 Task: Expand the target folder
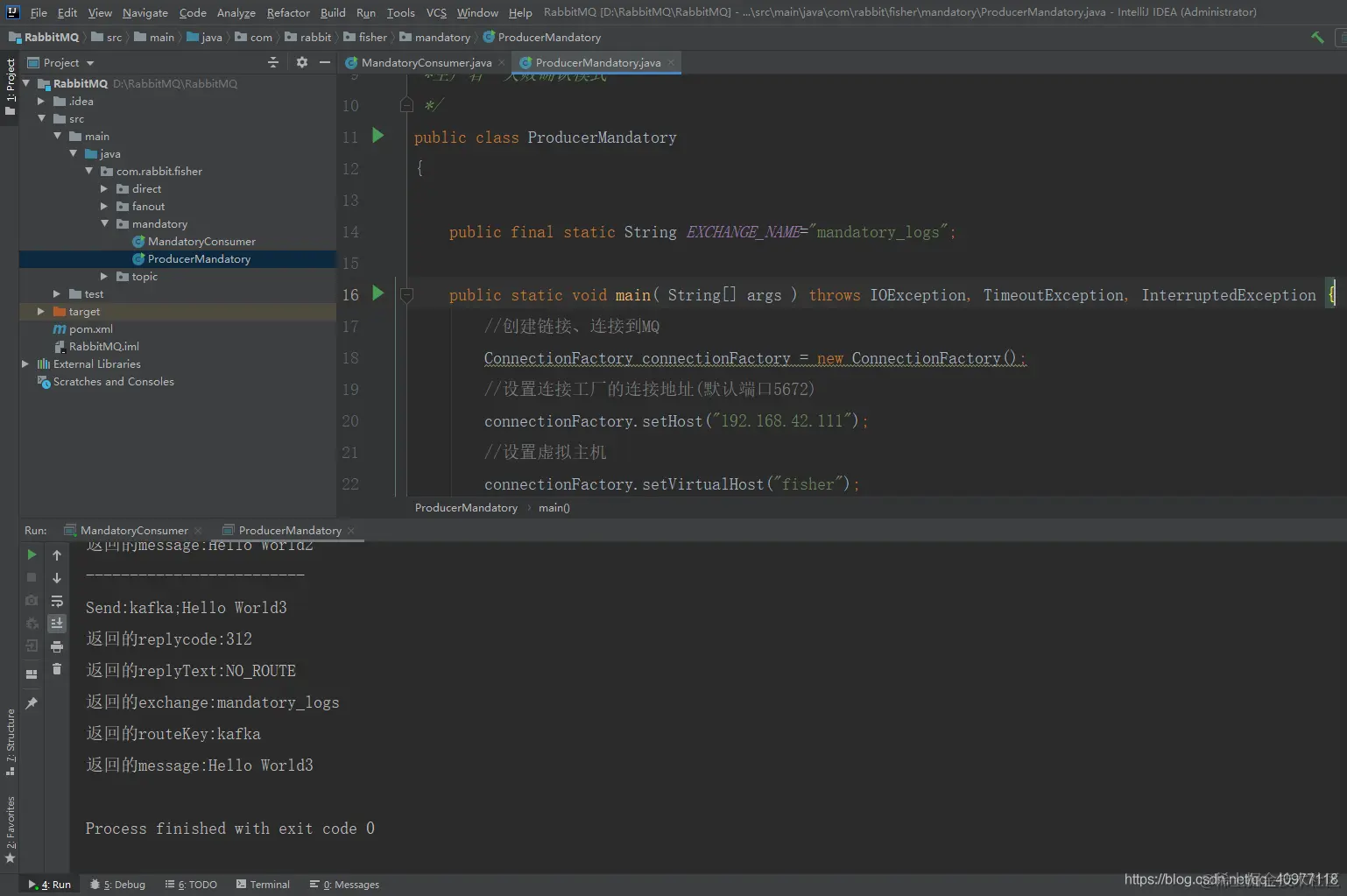(40, 311)
